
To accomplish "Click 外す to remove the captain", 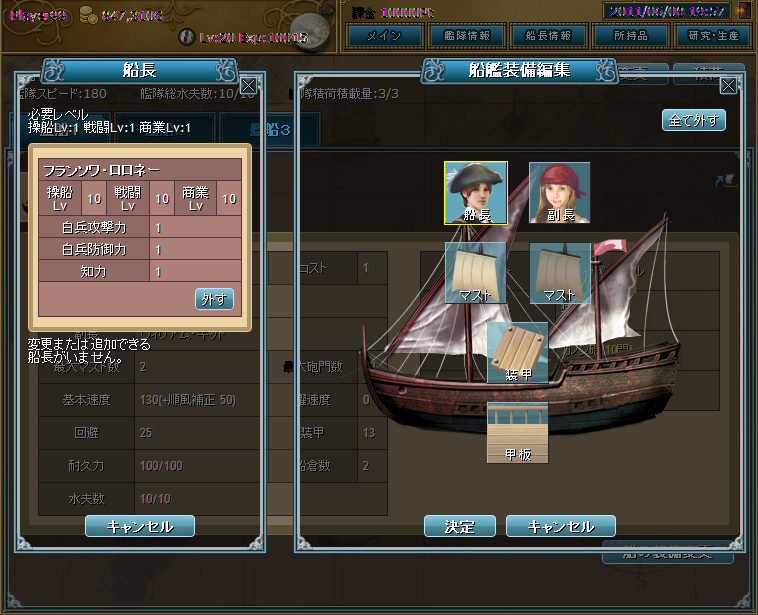I will point(214,299).
